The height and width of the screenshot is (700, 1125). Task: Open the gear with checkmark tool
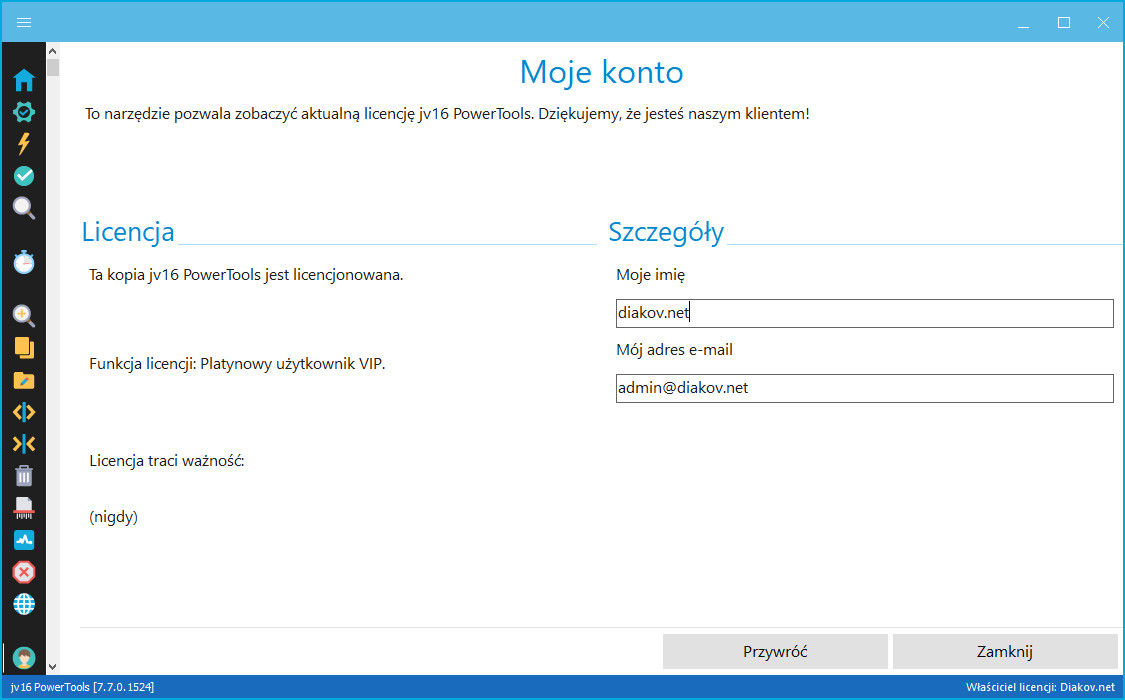click(x=24, y=112)
